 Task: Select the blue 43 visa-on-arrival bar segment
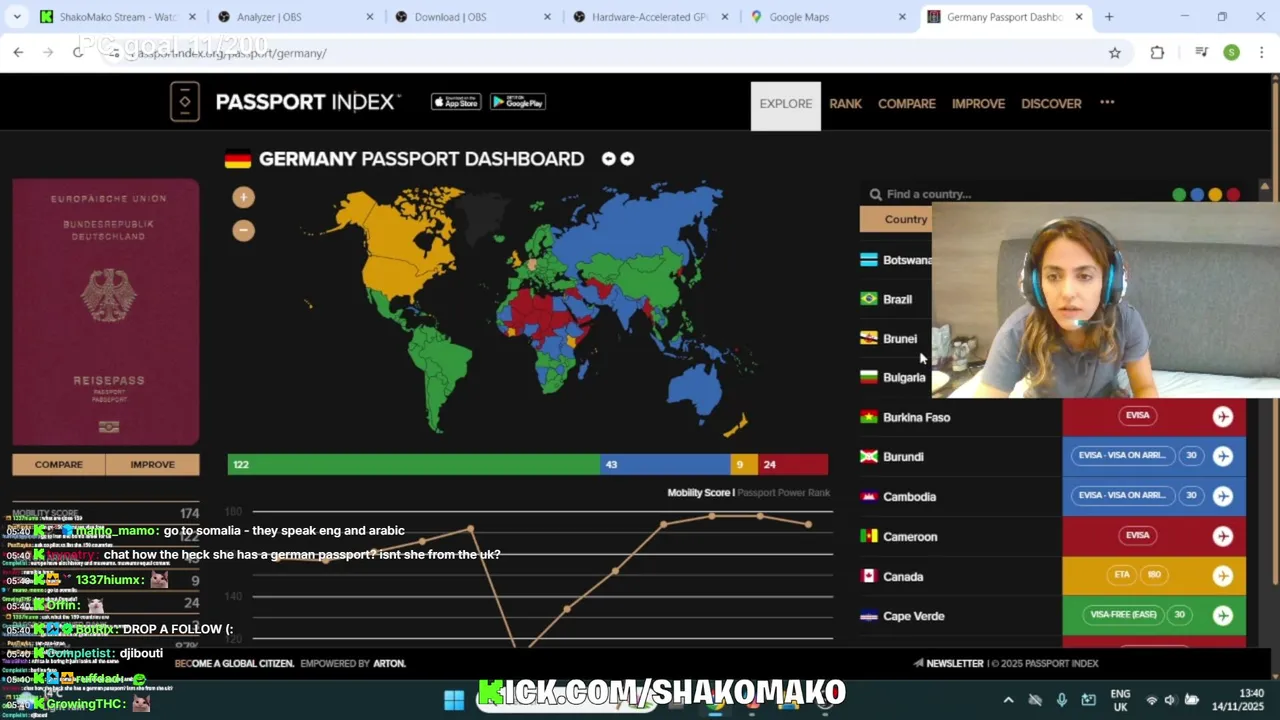click(x=665, y=464)
